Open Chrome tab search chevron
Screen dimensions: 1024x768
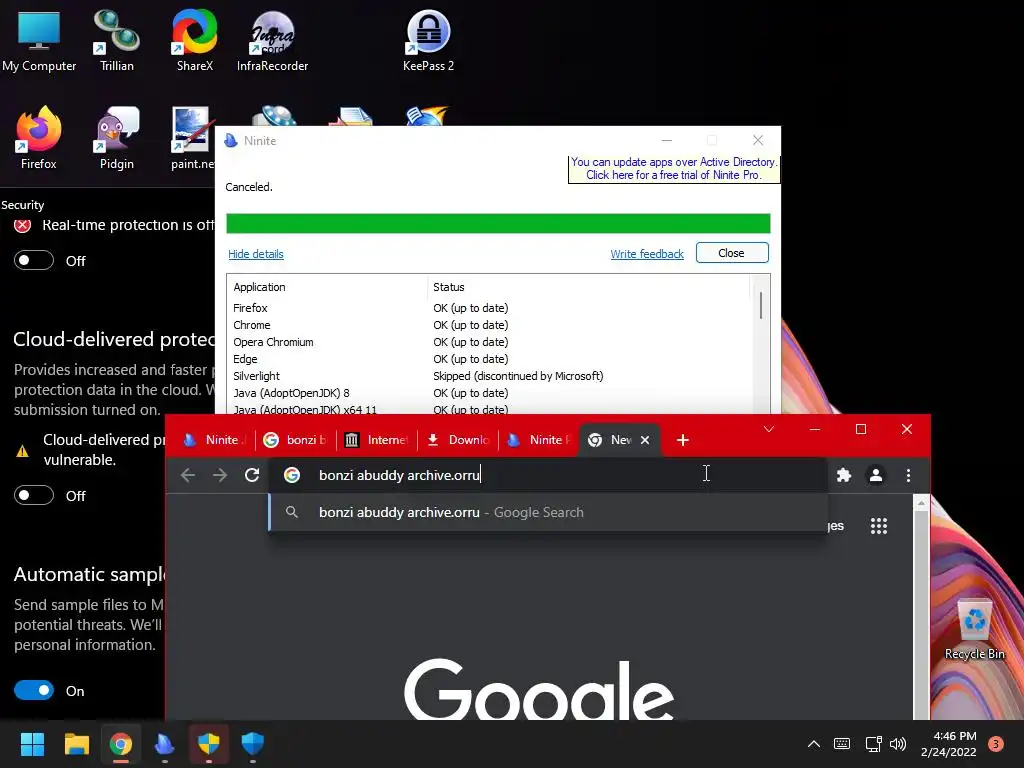769,429
